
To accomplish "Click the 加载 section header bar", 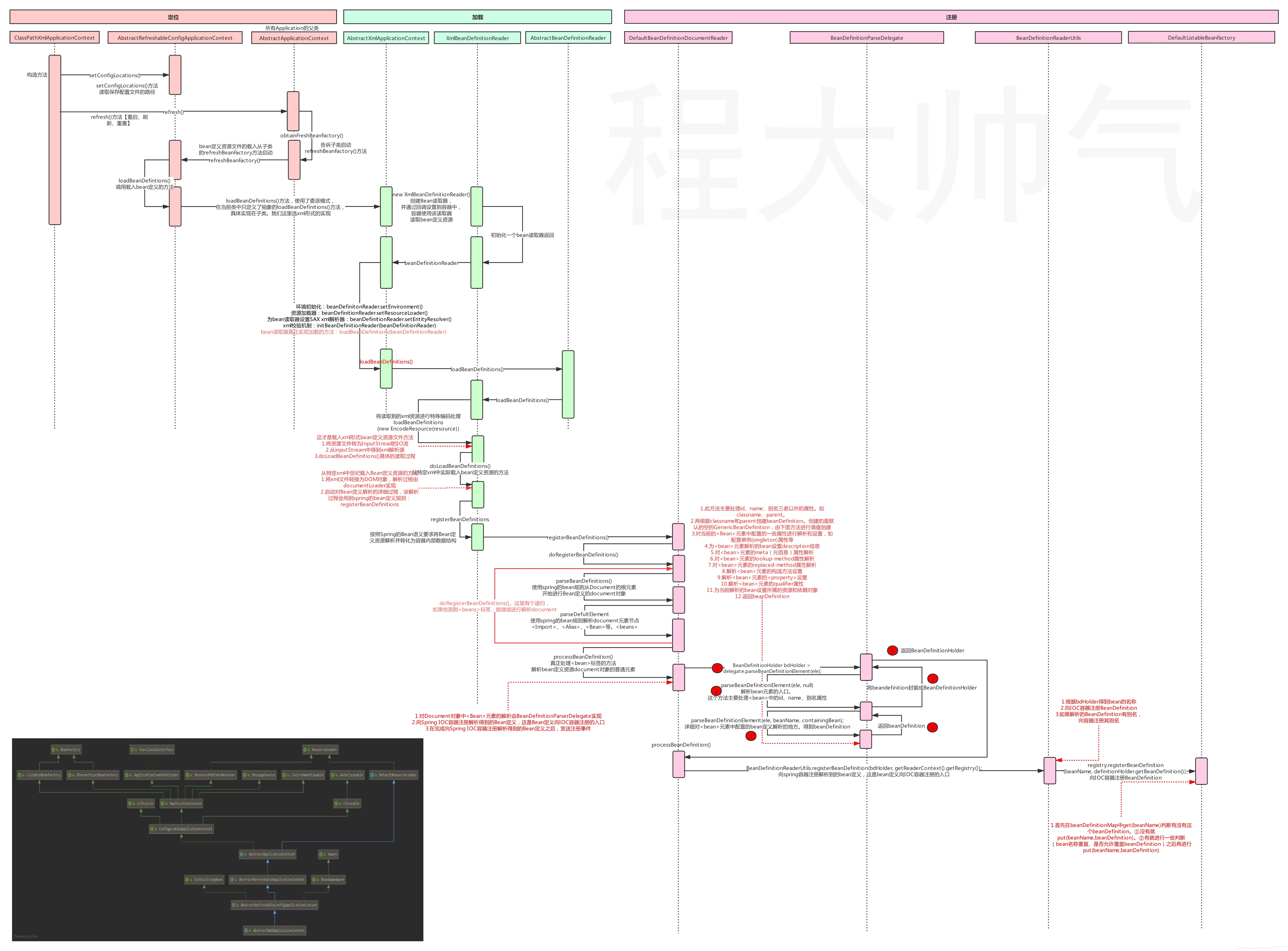I will coord(478,17).
